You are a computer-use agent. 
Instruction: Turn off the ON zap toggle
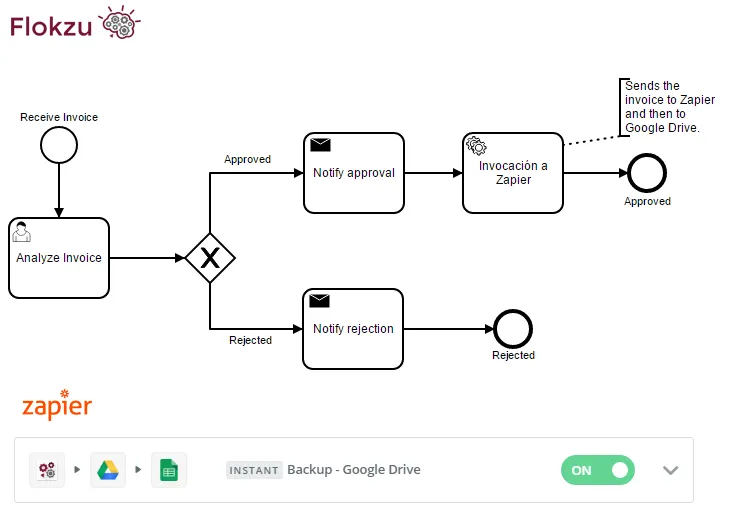[x=598, y=470]
